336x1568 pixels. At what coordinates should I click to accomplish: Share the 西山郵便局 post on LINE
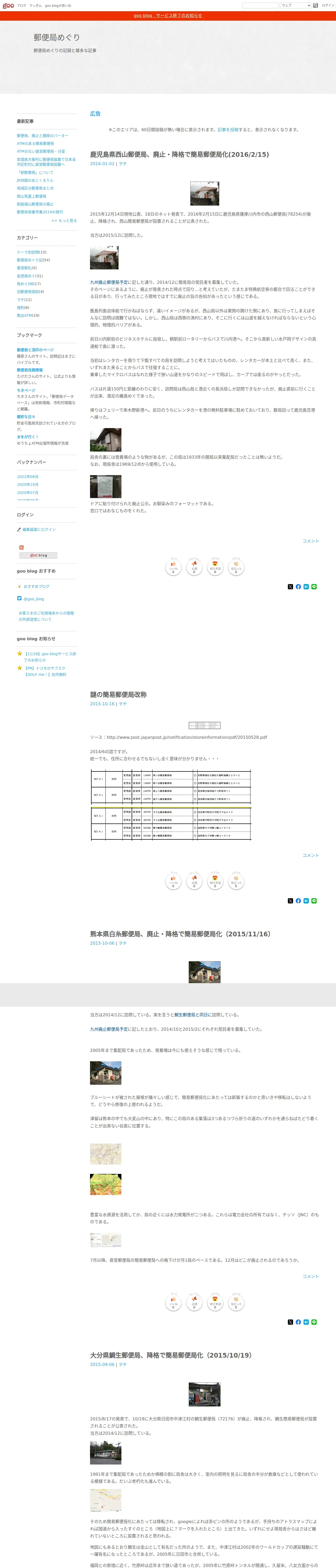click(x=314, y=587)
